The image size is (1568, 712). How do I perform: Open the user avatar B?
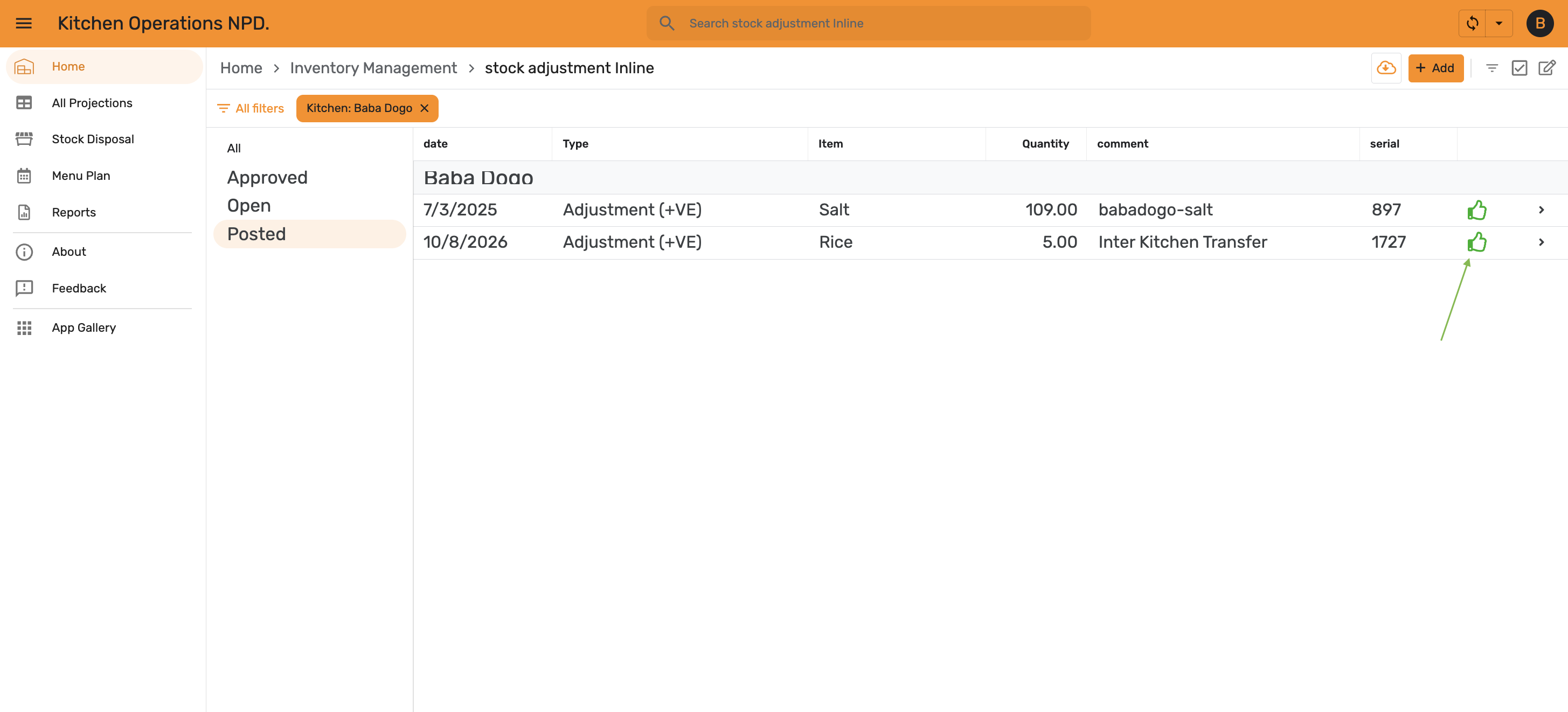[x=1540, y=23]
